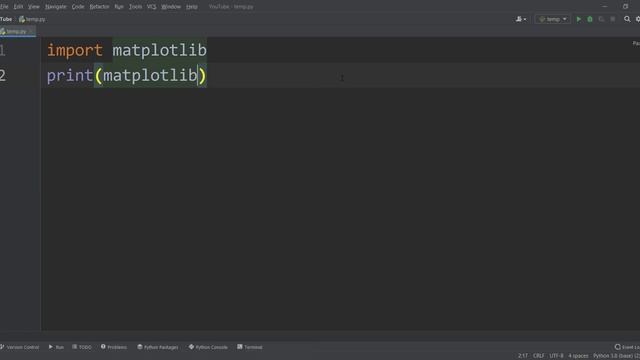Click matplotlib on line 1
The image size is (640, 360).
[160, 50]
